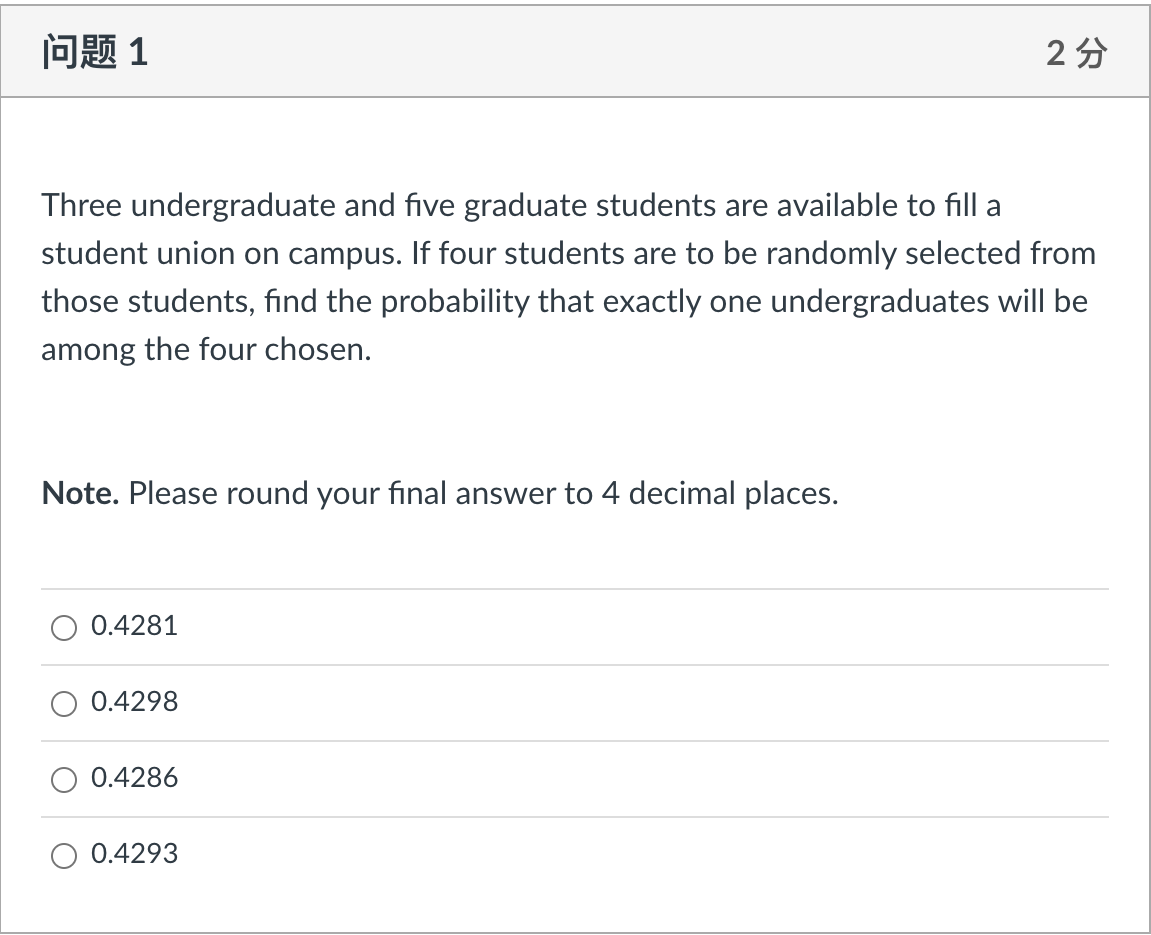This screenshot has height=935, width=1151.
Task: Select the 0.4281 radio button
Action: [64, 628]
